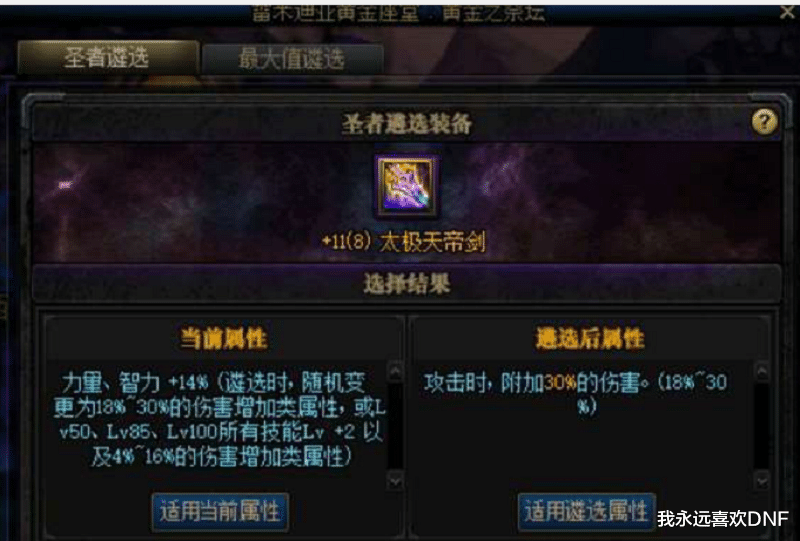The image size is (800, 541).
Task: Click the up arrow of 遴选后属性 scrollbar
Action: pos(761,371)
